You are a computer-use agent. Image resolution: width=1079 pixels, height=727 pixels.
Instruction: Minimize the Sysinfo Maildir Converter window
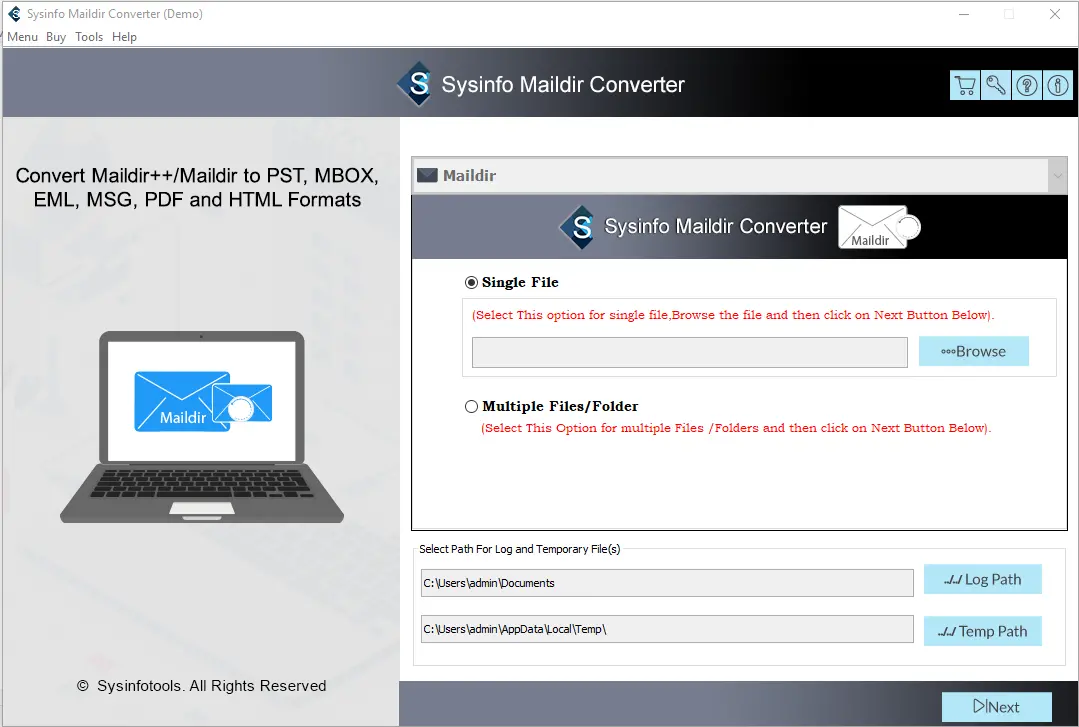[x=964, y=14]
